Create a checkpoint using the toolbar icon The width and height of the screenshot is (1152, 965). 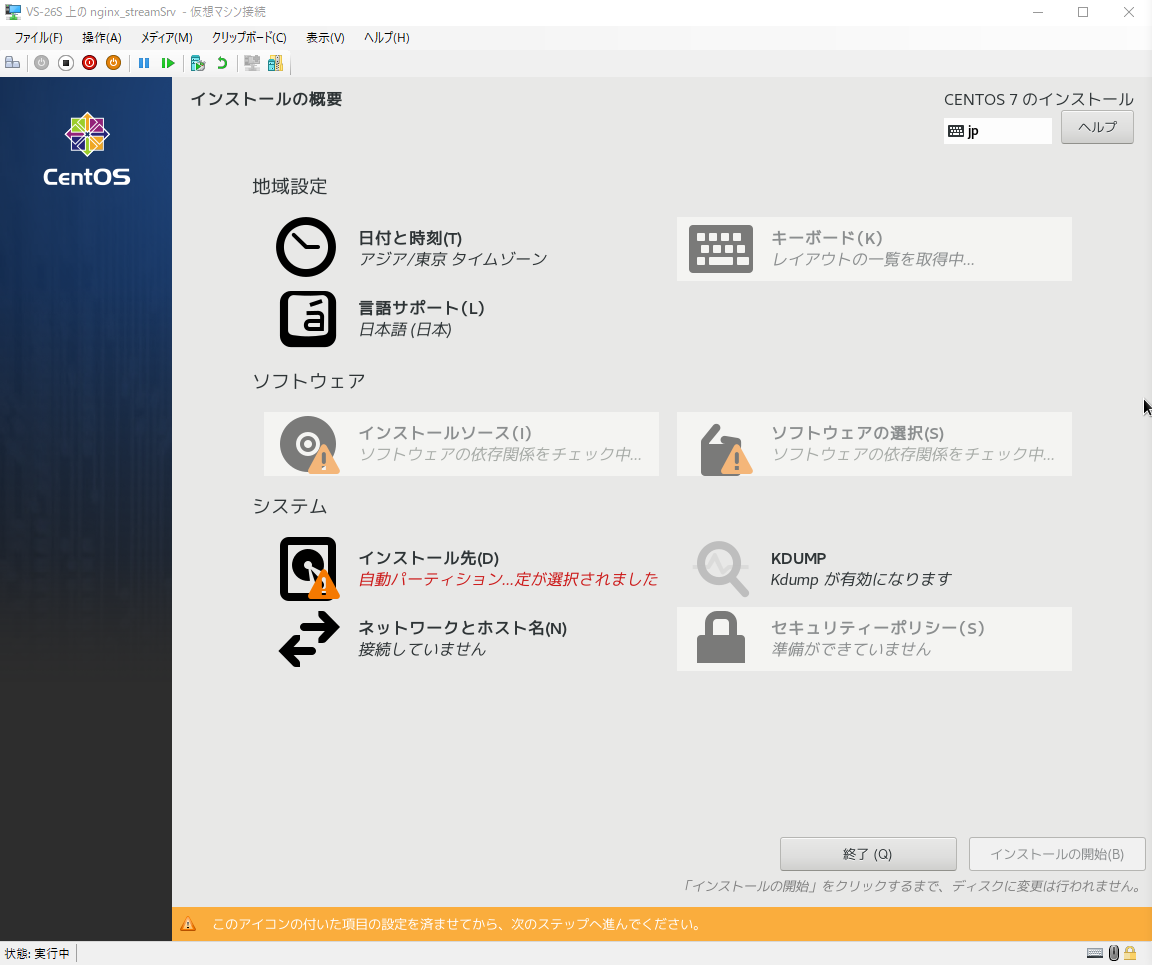(198, 63)
